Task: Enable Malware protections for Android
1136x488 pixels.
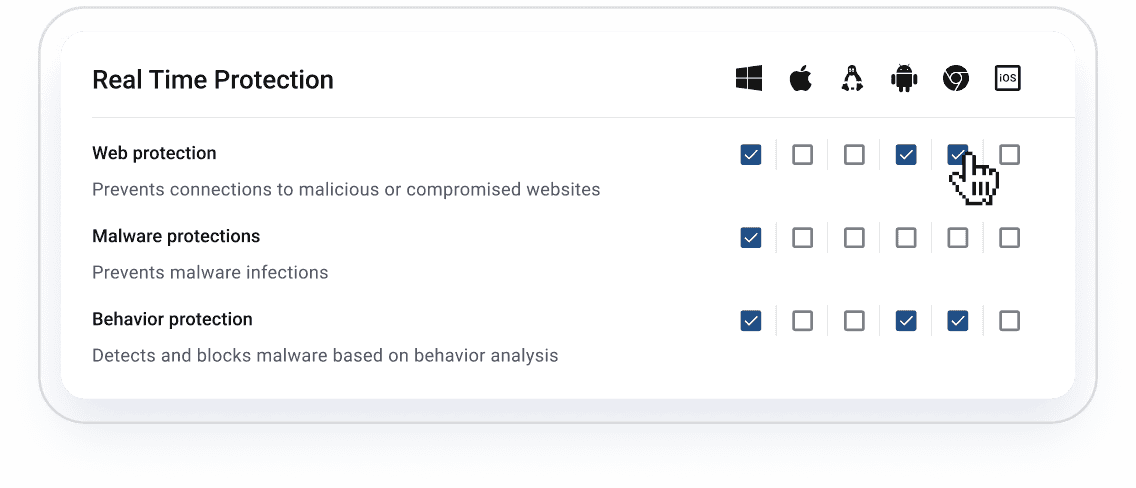Action: 906,237
